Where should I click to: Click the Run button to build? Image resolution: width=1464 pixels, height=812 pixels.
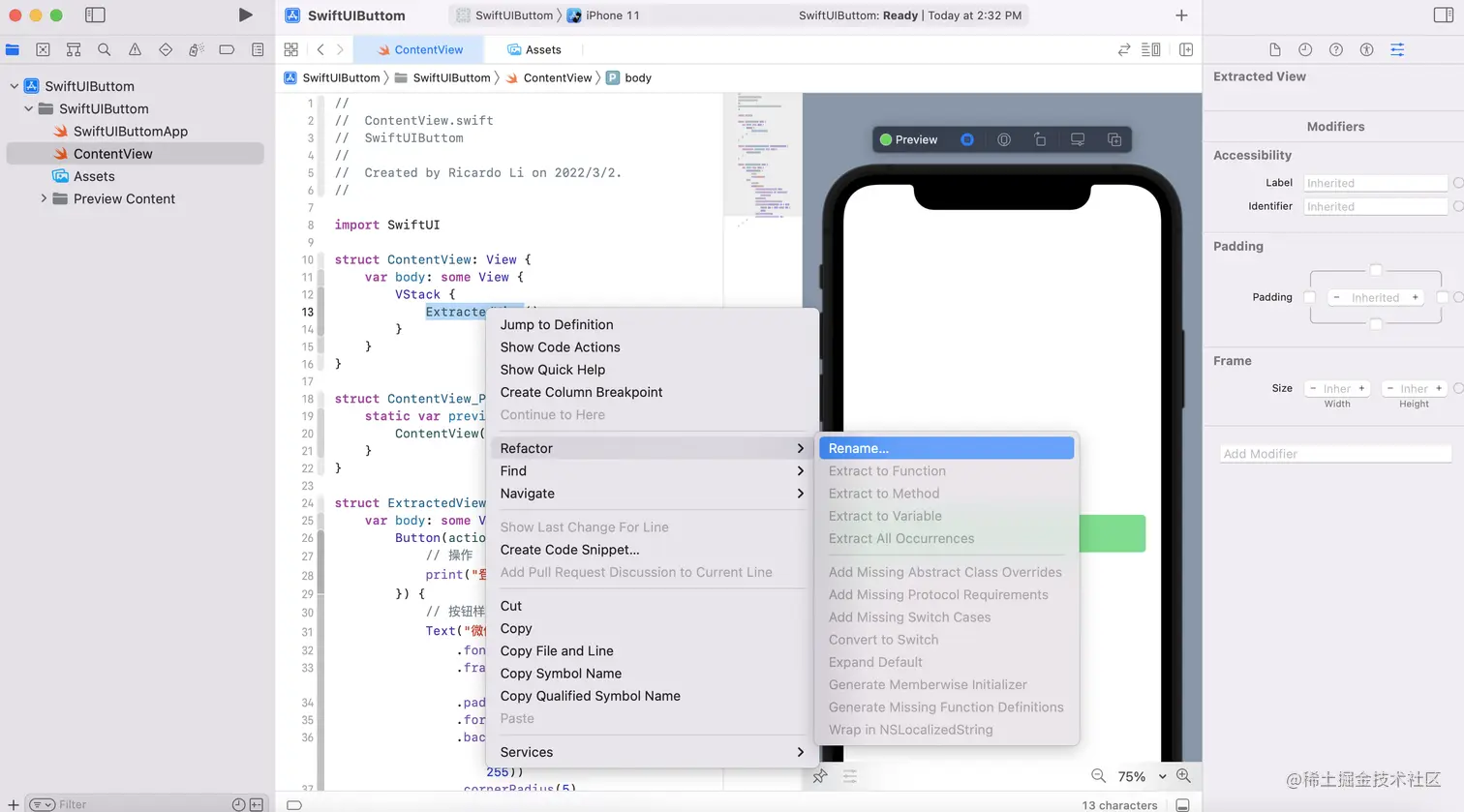tap(245, 15)
